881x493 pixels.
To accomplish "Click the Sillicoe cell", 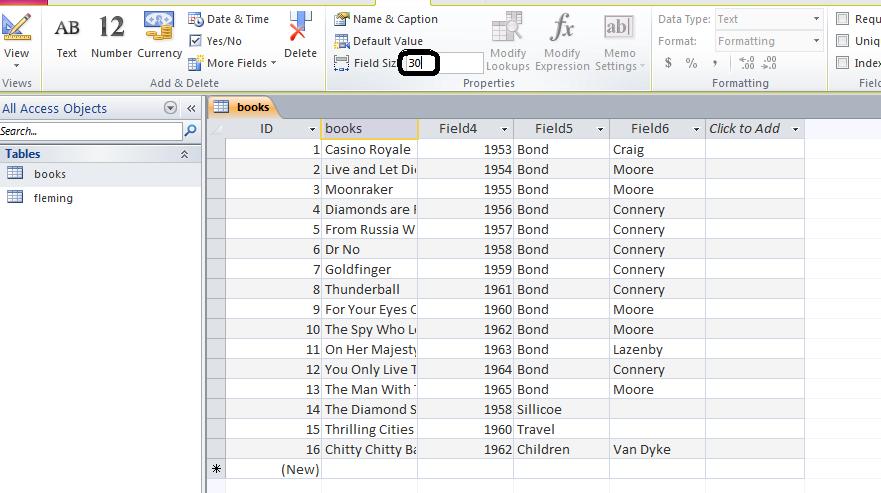I will tap(561, 409).
